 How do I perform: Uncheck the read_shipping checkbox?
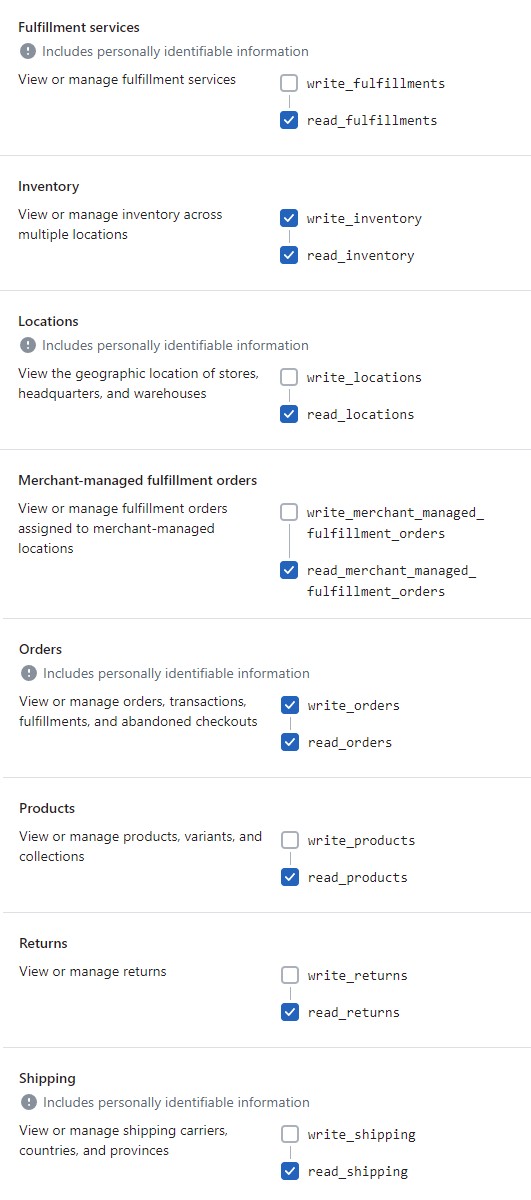click(290, 1171)
